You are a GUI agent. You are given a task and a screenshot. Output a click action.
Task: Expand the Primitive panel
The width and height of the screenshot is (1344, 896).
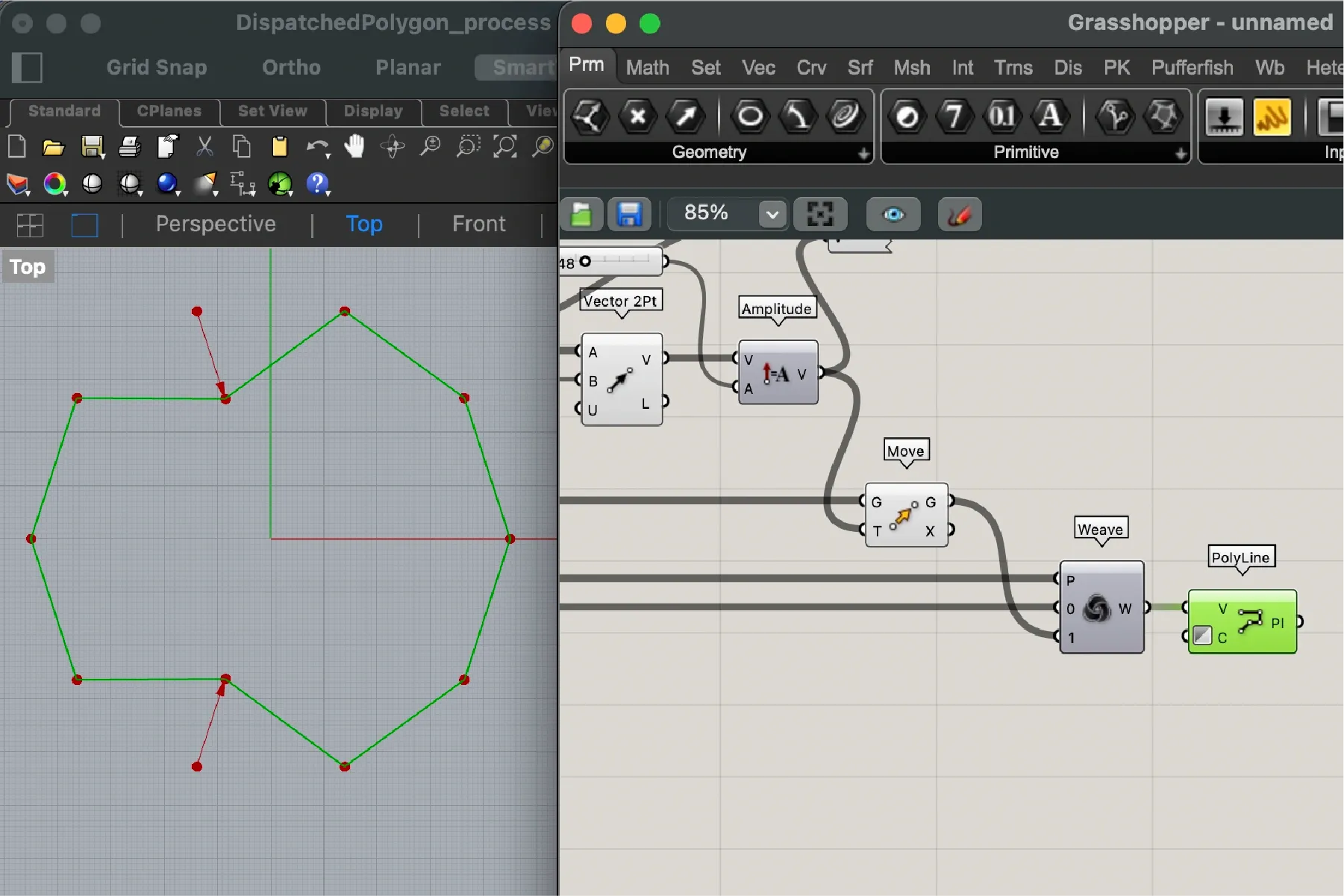click(x=1180, y=153)
